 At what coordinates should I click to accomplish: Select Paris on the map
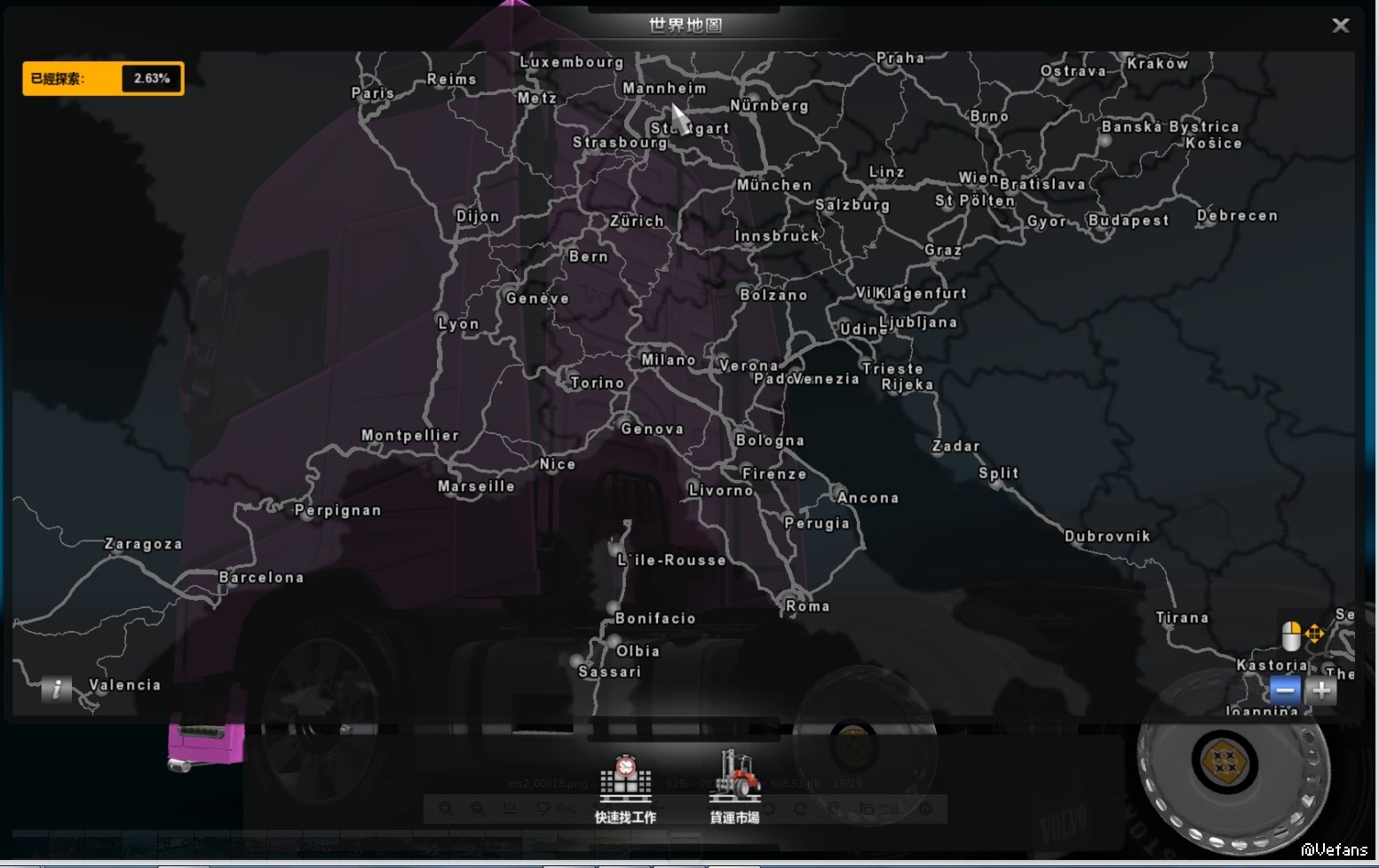[x=373, y=93]
